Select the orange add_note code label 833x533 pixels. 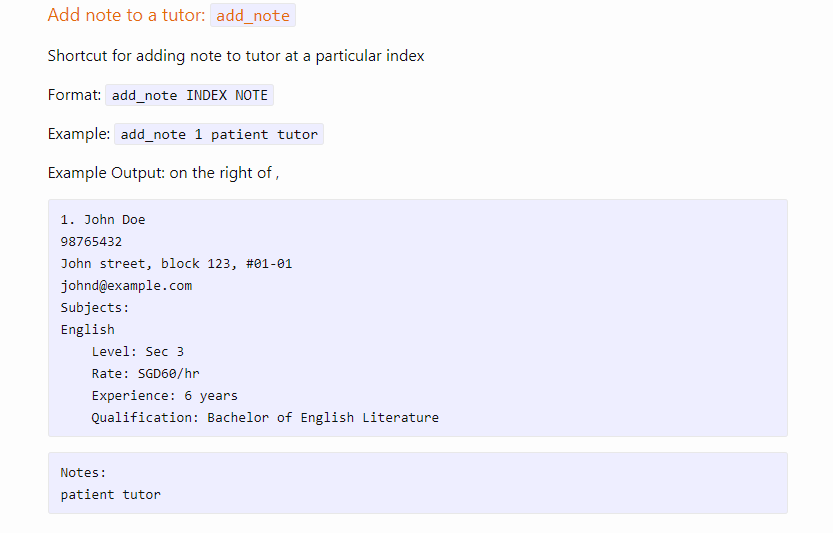253,15
